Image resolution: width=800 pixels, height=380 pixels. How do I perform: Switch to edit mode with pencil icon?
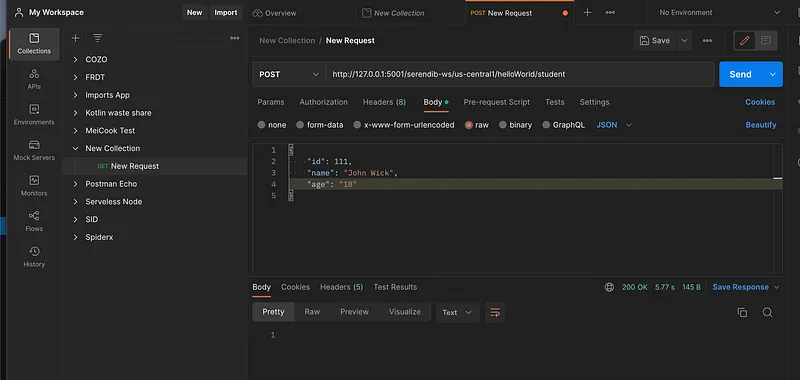click(x=744, y=41)
